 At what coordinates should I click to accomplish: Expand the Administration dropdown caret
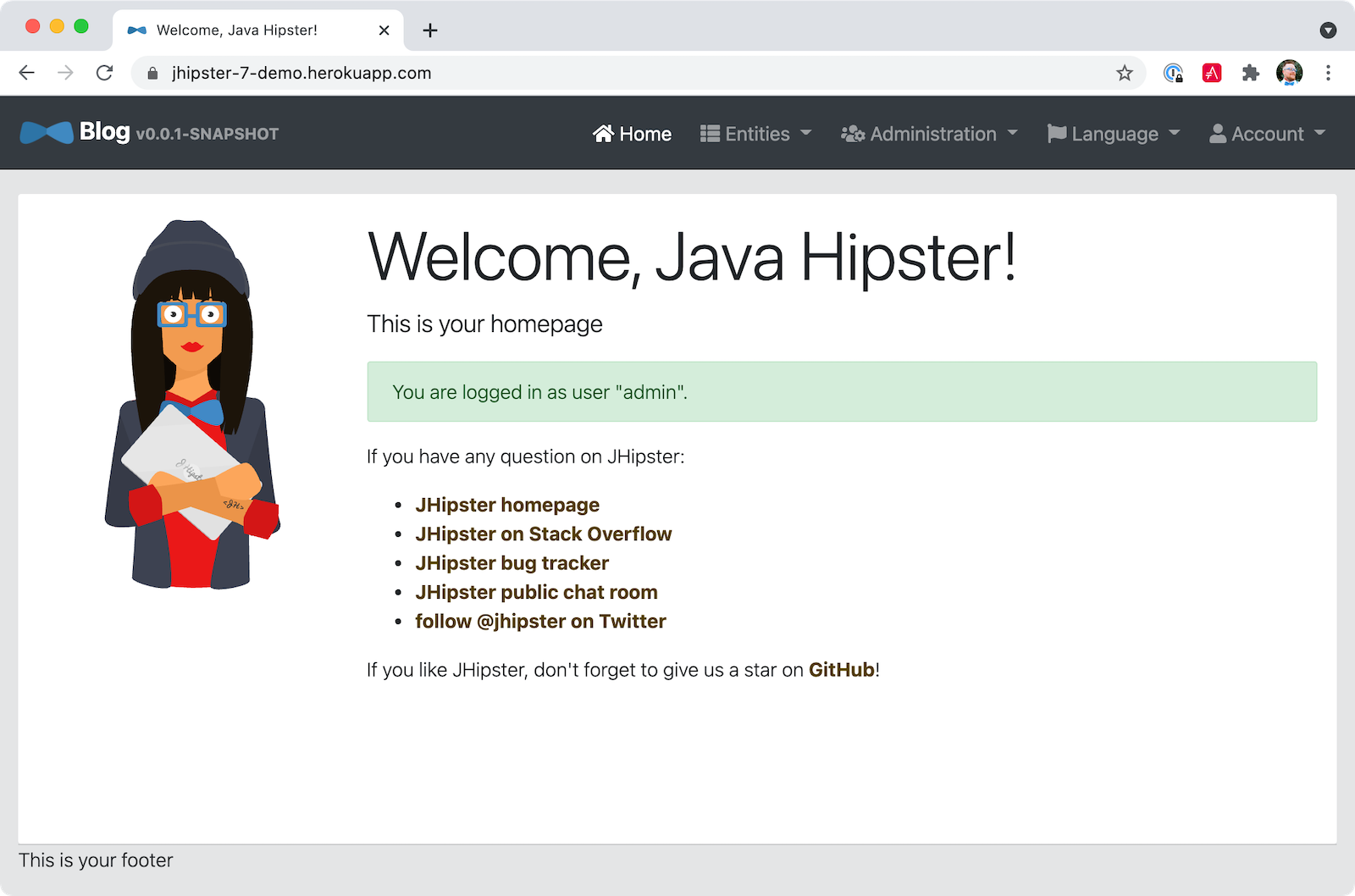pyautogui.click(x=1013, y=133)
